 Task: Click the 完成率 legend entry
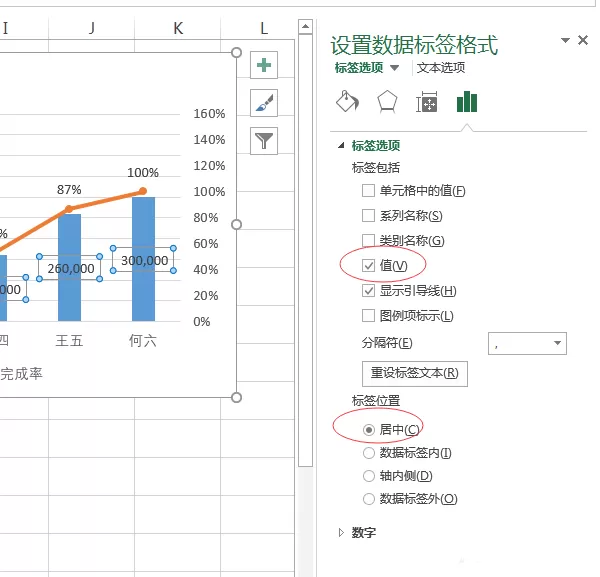(x=21, y=374)
